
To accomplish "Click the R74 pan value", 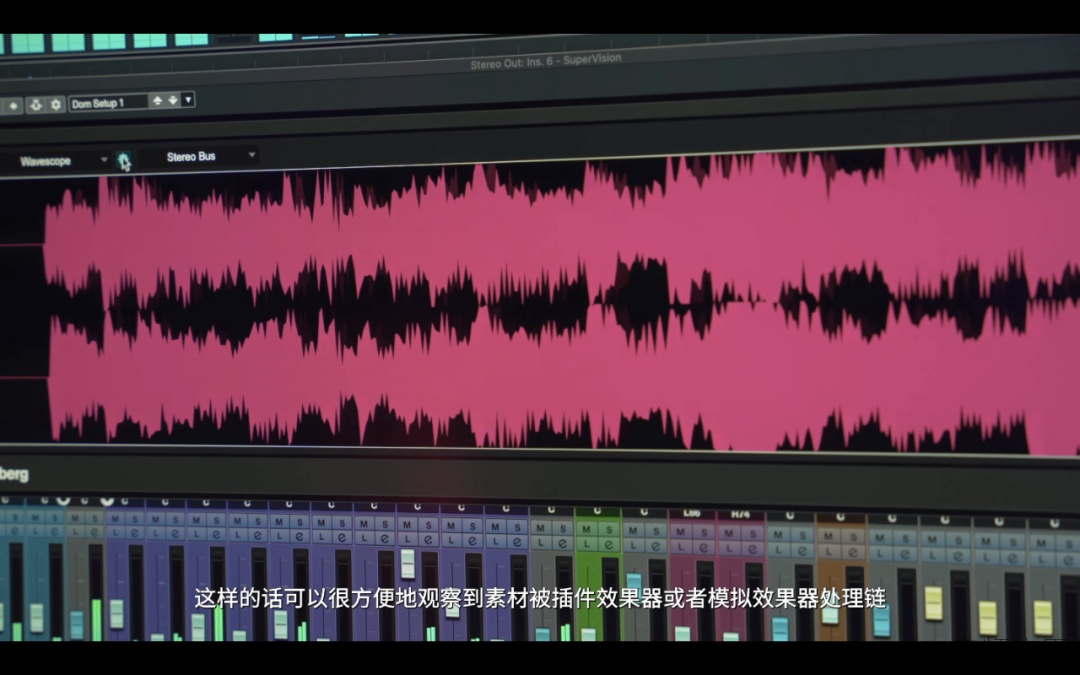I will pos(740,515).
